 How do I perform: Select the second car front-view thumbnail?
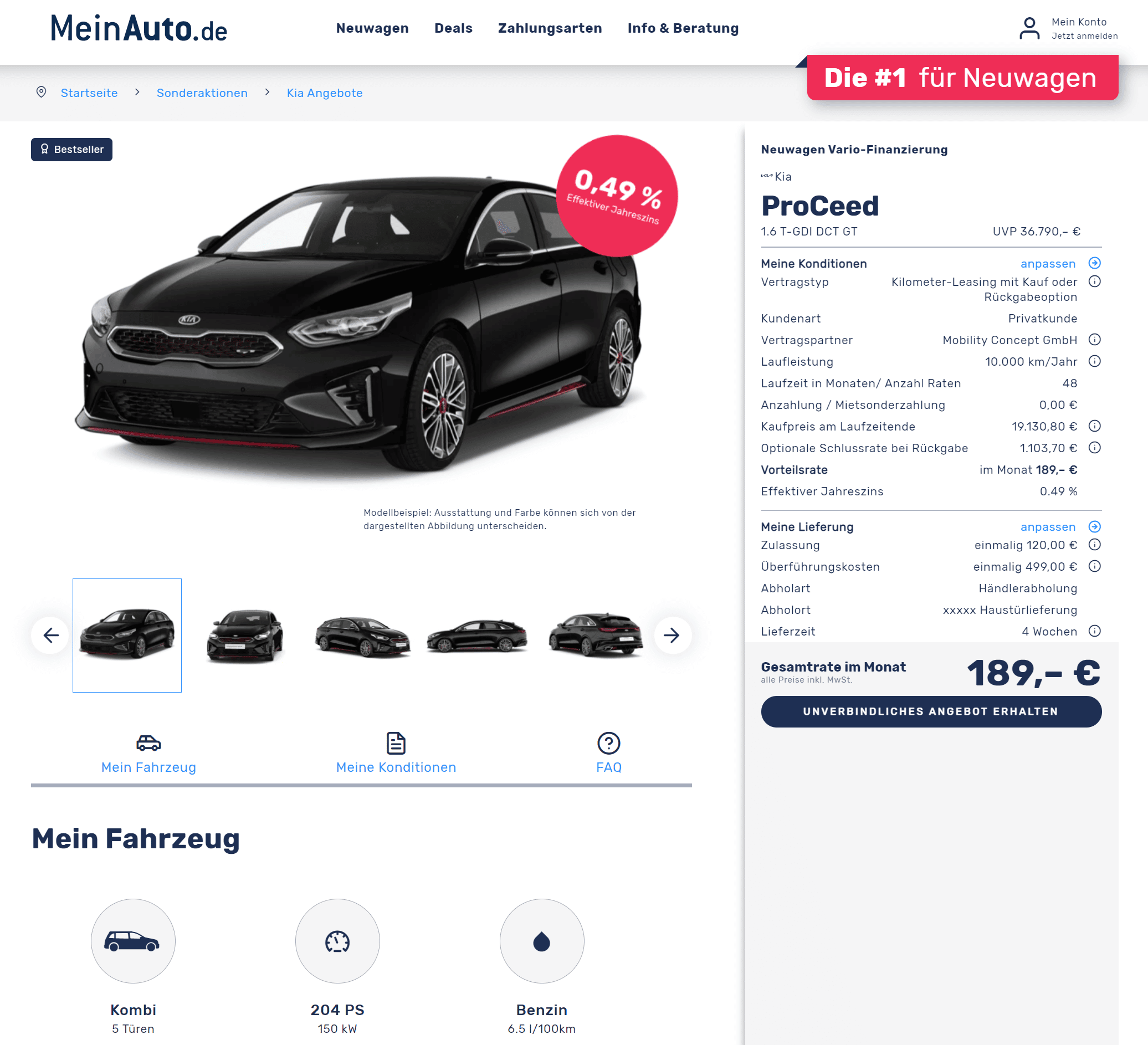[x=245, y=636]
